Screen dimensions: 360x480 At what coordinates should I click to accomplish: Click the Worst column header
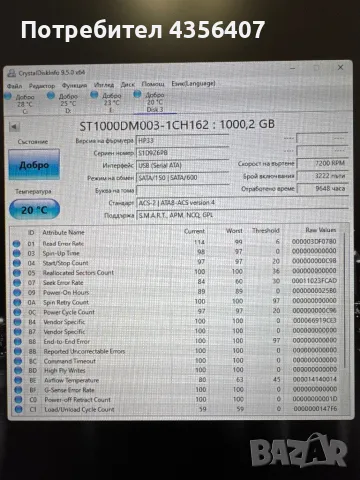pos(234,231)
